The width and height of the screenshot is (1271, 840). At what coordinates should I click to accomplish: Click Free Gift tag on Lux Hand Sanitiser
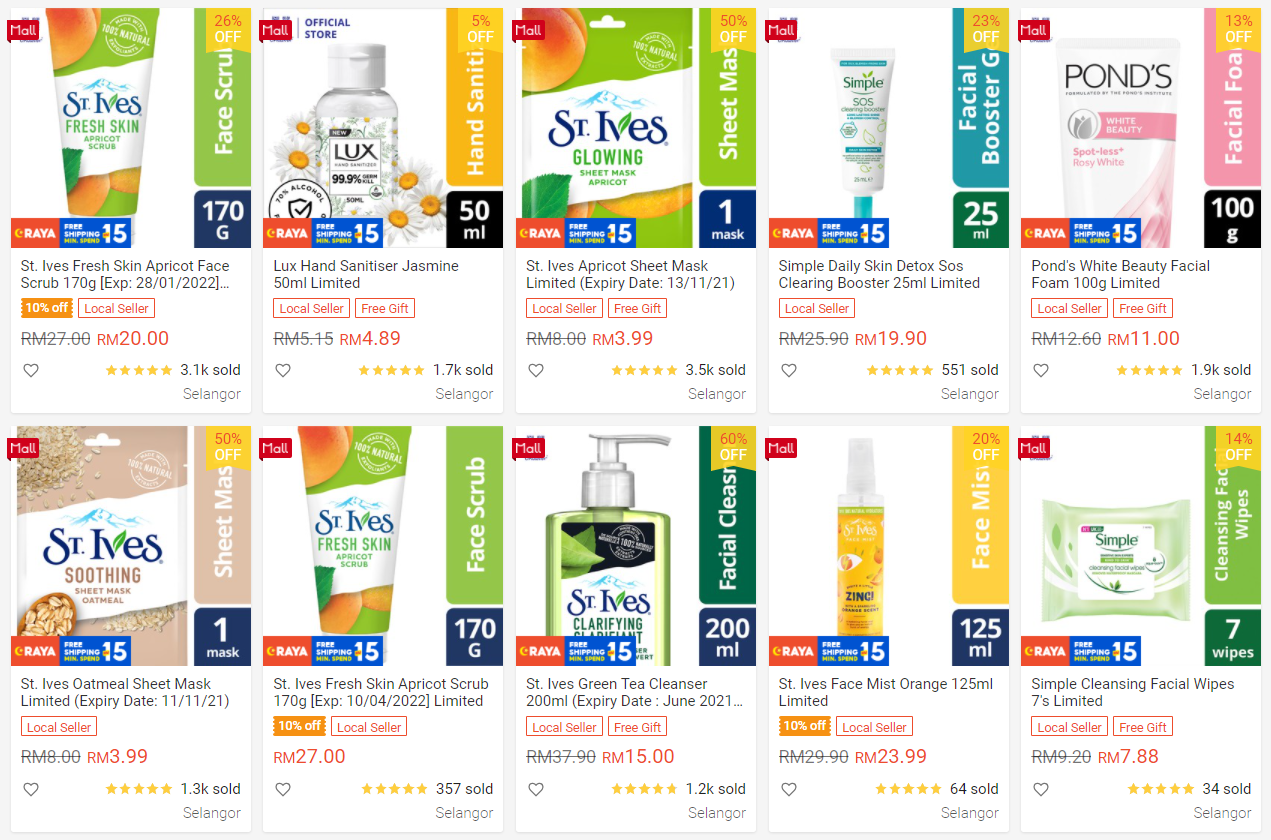(x=386, y=308)
